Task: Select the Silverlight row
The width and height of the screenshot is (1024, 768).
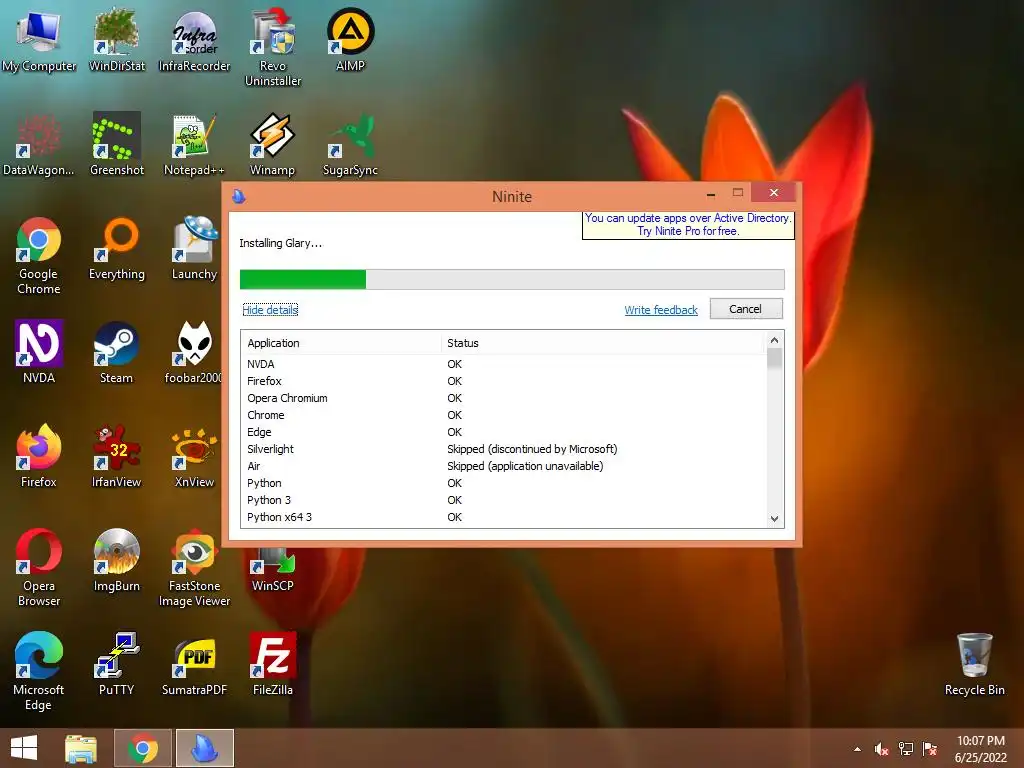Action: tap(504, 449)
